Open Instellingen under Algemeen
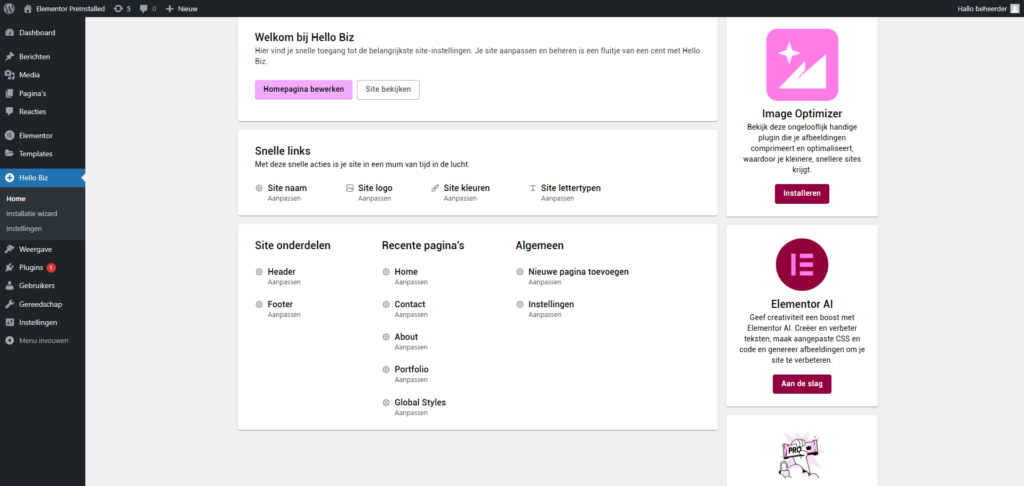The image size is (1024, 486). coord(551,304)
